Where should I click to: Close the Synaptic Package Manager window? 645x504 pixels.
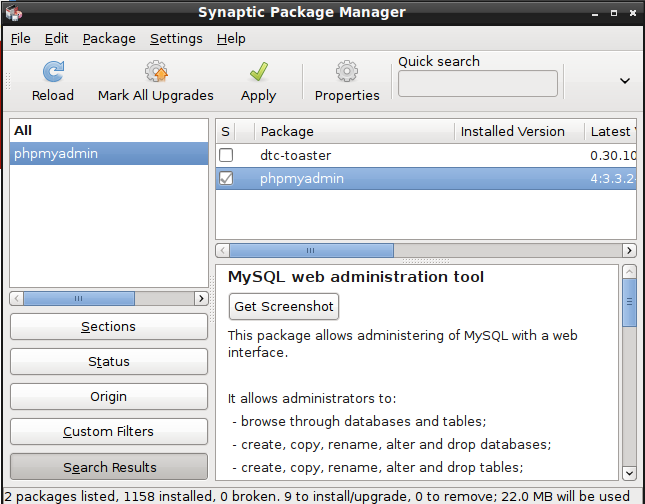pos(633,13)
